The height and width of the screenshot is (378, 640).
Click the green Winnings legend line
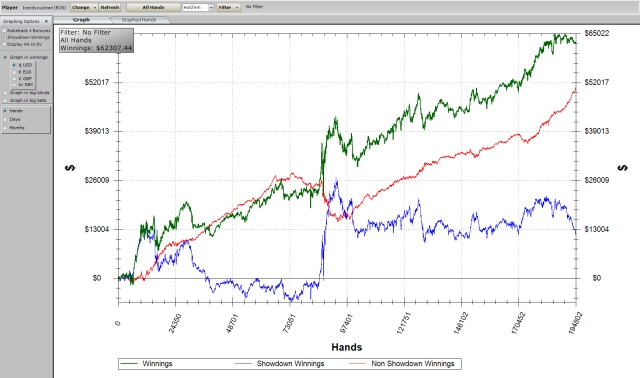point(128,364)
